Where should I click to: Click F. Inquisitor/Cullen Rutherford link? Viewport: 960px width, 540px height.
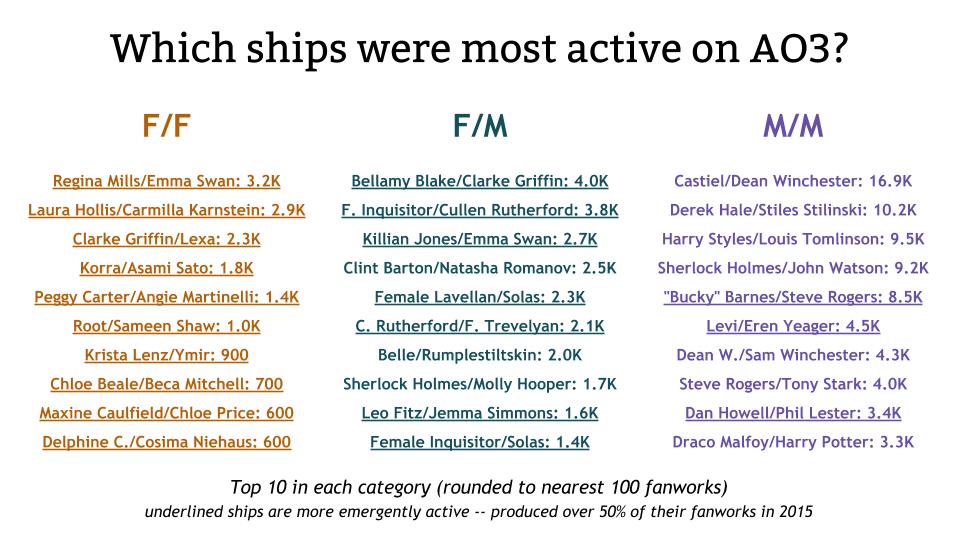(480, 210)
